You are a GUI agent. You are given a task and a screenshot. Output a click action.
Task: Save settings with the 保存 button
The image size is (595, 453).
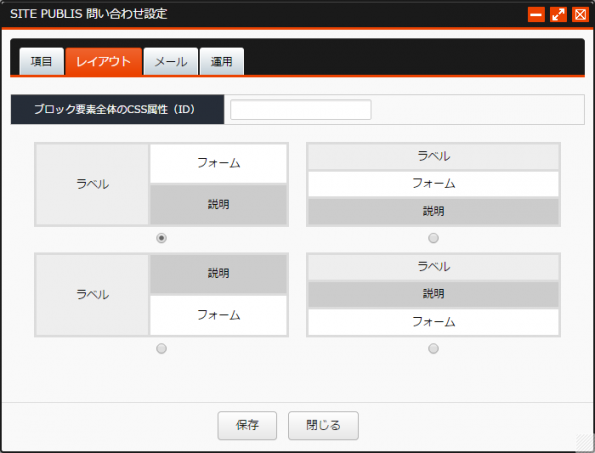pyautogui.click(x=247, y=425)
